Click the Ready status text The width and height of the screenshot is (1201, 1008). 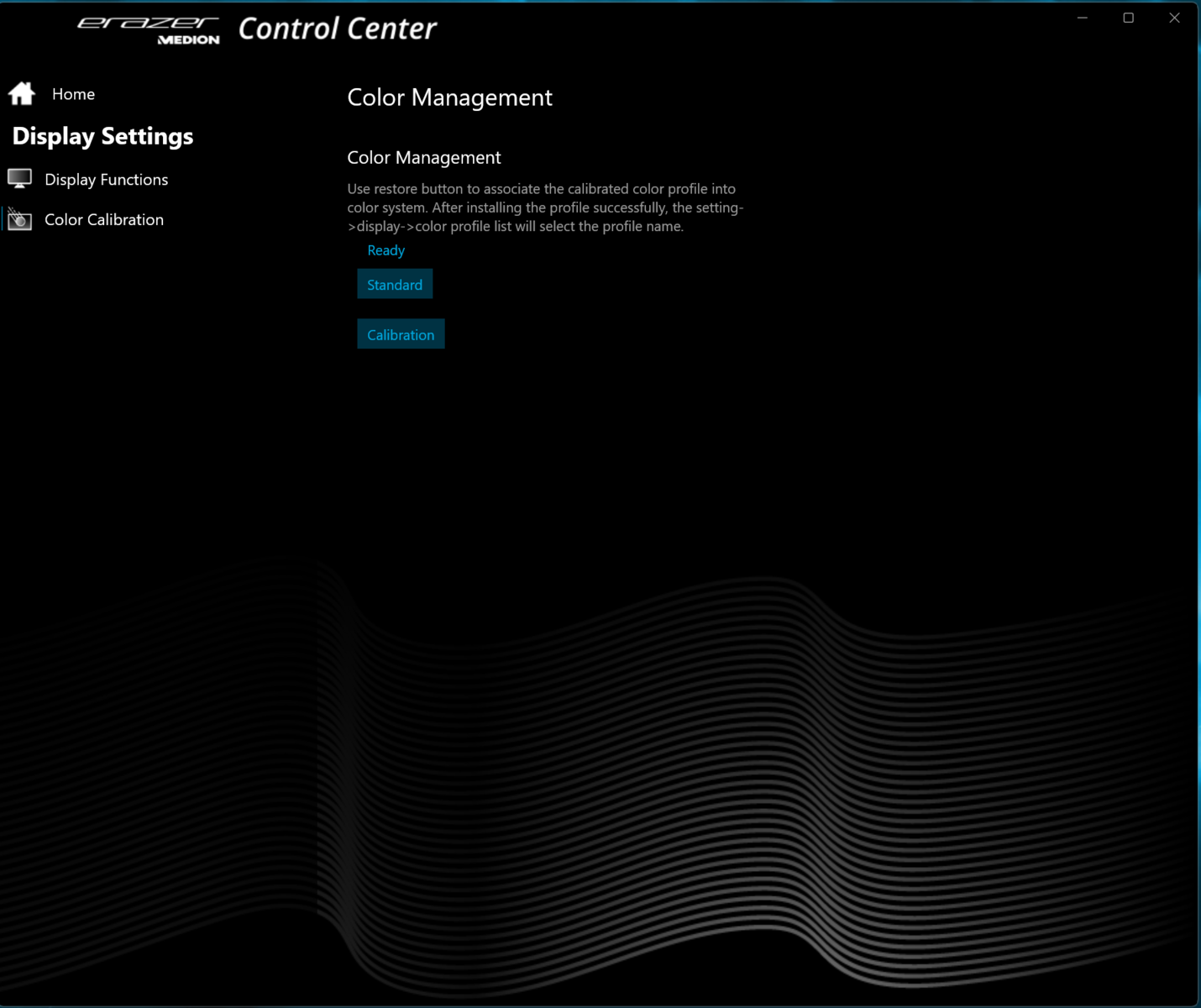386,250
